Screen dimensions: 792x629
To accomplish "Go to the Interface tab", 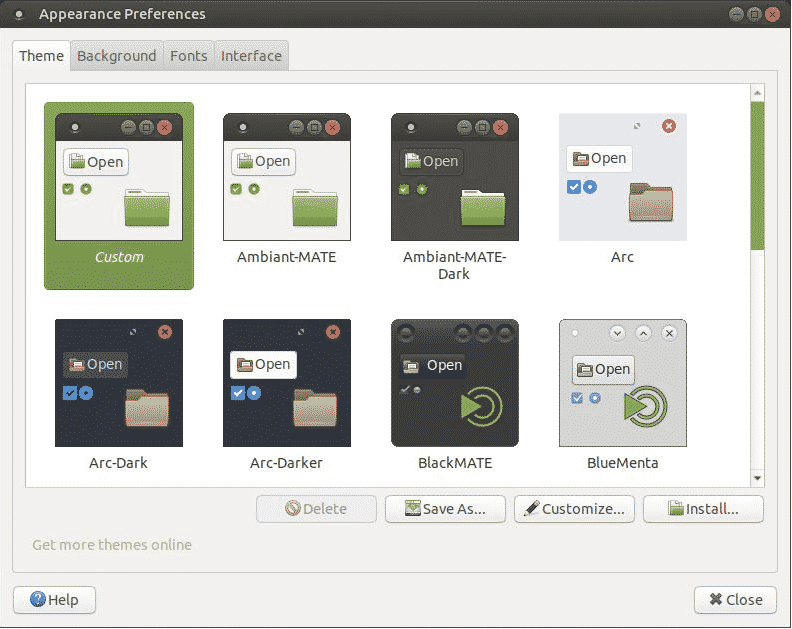I will (251, 56).
